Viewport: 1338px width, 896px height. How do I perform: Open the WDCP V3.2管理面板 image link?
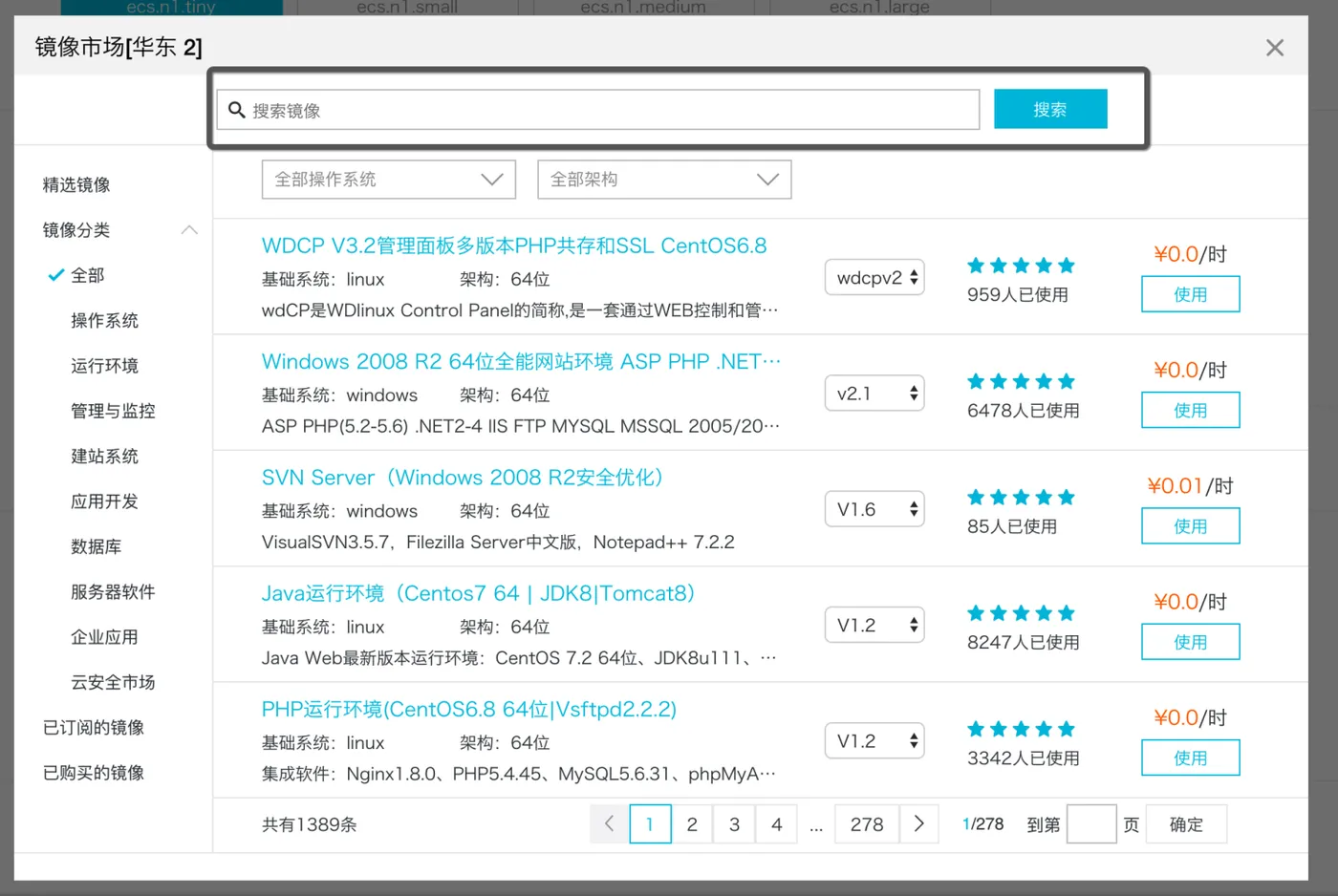click(x=514, y=245)
